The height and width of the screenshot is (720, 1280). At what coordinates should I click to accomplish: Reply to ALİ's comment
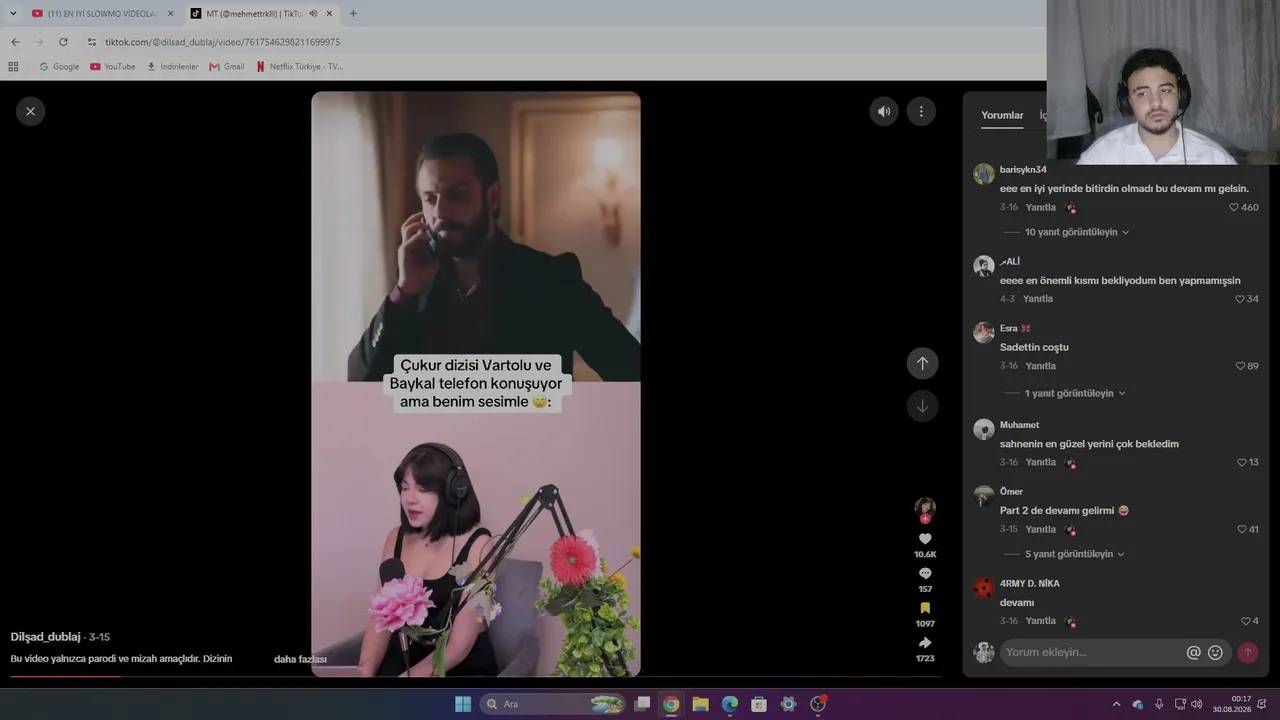click(x=1038, y=299)
